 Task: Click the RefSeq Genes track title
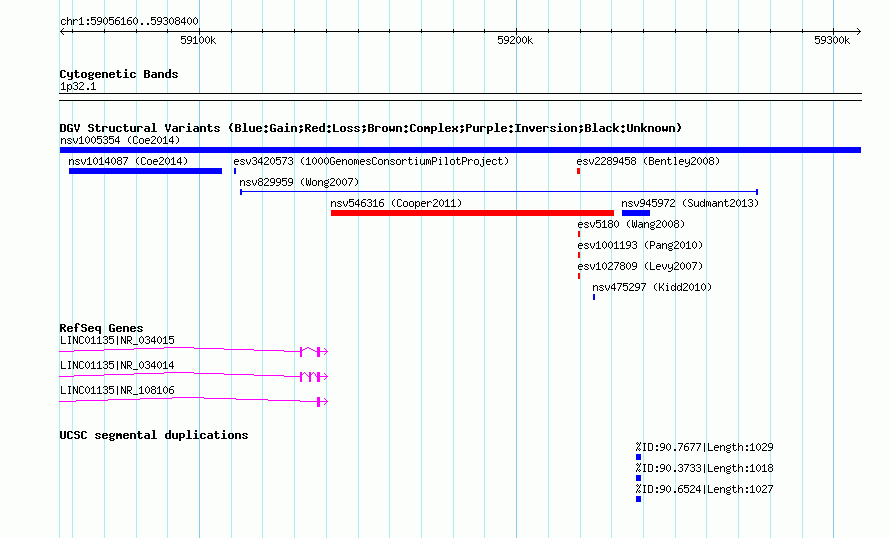101,328
